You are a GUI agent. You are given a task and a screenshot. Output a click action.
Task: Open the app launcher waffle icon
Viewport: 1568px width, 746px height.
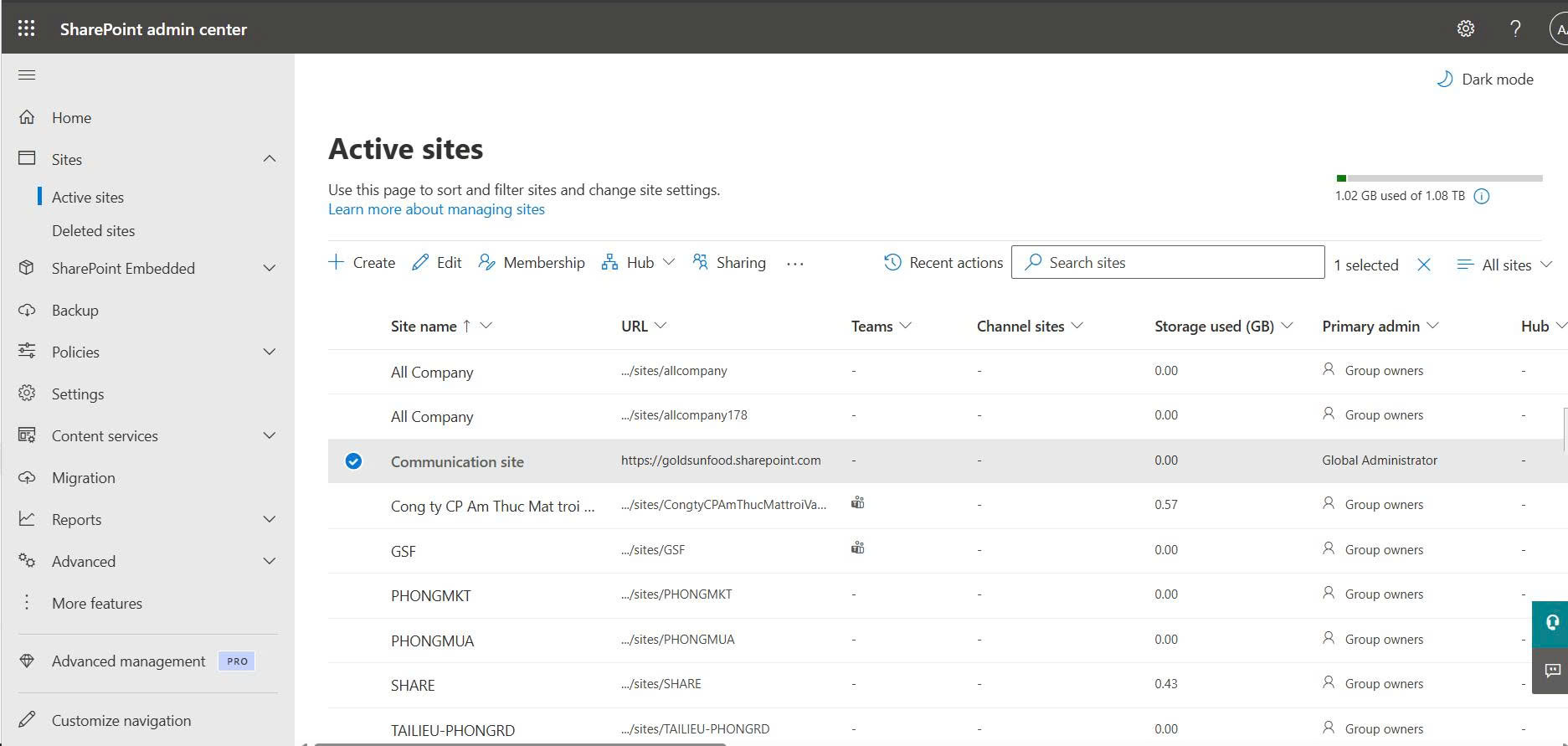(26, 28)
